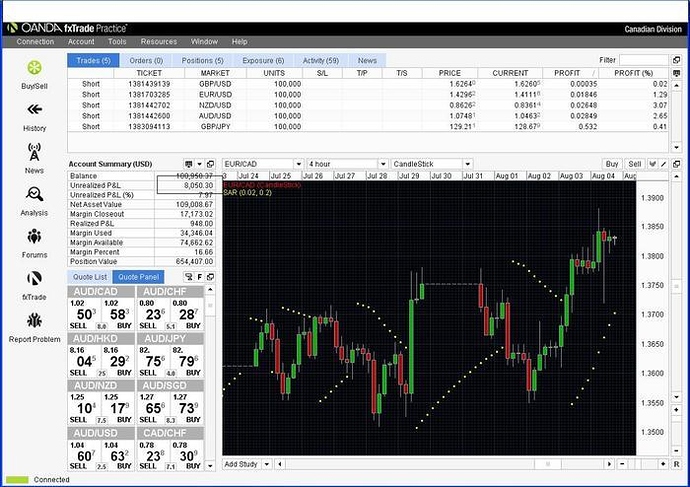690x487 pixels.
Task: Click the fxTrade logo icon in sidebar
Action: point(34,278)
